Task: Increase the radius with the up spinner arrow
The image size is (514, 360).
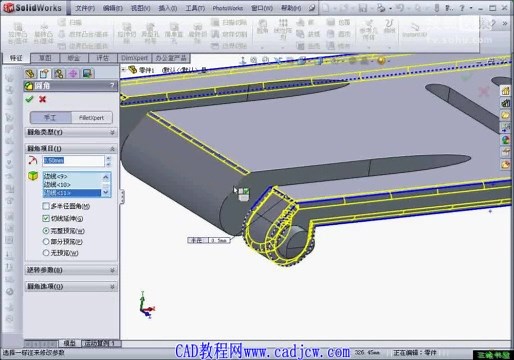Action: coord(108,158)
